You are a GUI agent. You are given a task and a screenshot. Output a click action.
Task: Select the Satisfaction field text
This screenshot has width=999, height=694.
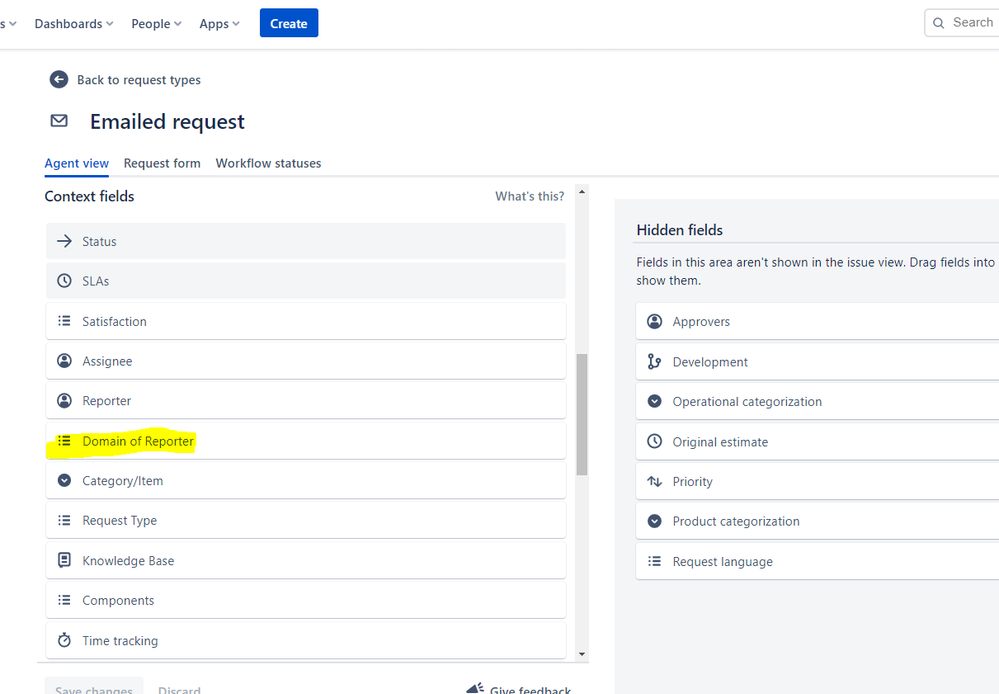click(114, 321)
